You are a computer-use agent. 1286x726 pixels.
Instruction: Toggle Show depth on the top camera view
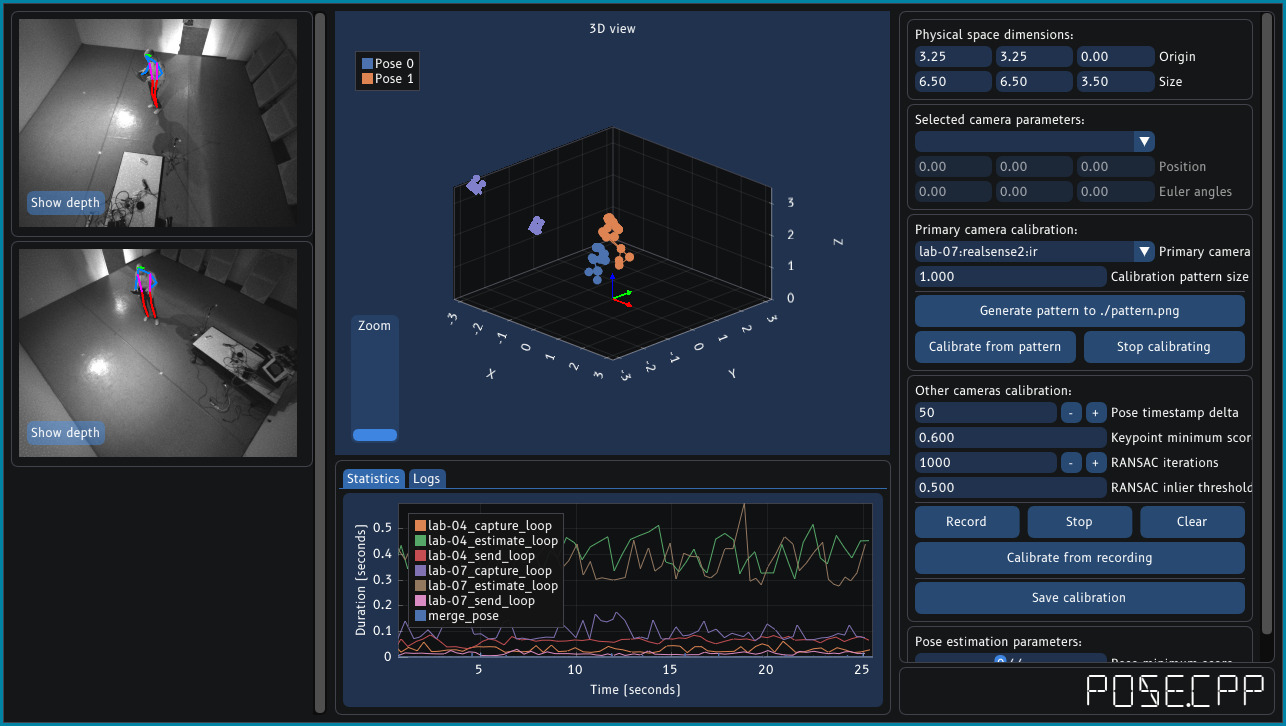click(65, 202)
